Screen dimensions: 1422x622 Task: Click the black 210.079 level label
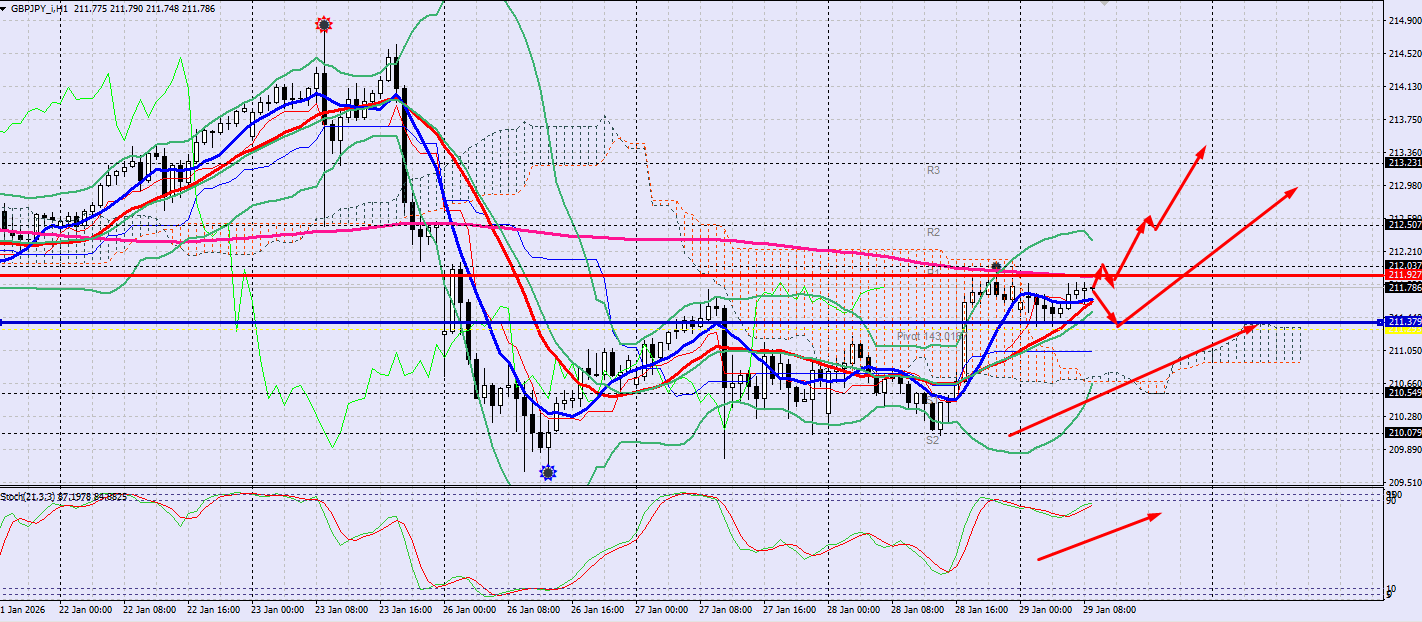click(1404, 433)
